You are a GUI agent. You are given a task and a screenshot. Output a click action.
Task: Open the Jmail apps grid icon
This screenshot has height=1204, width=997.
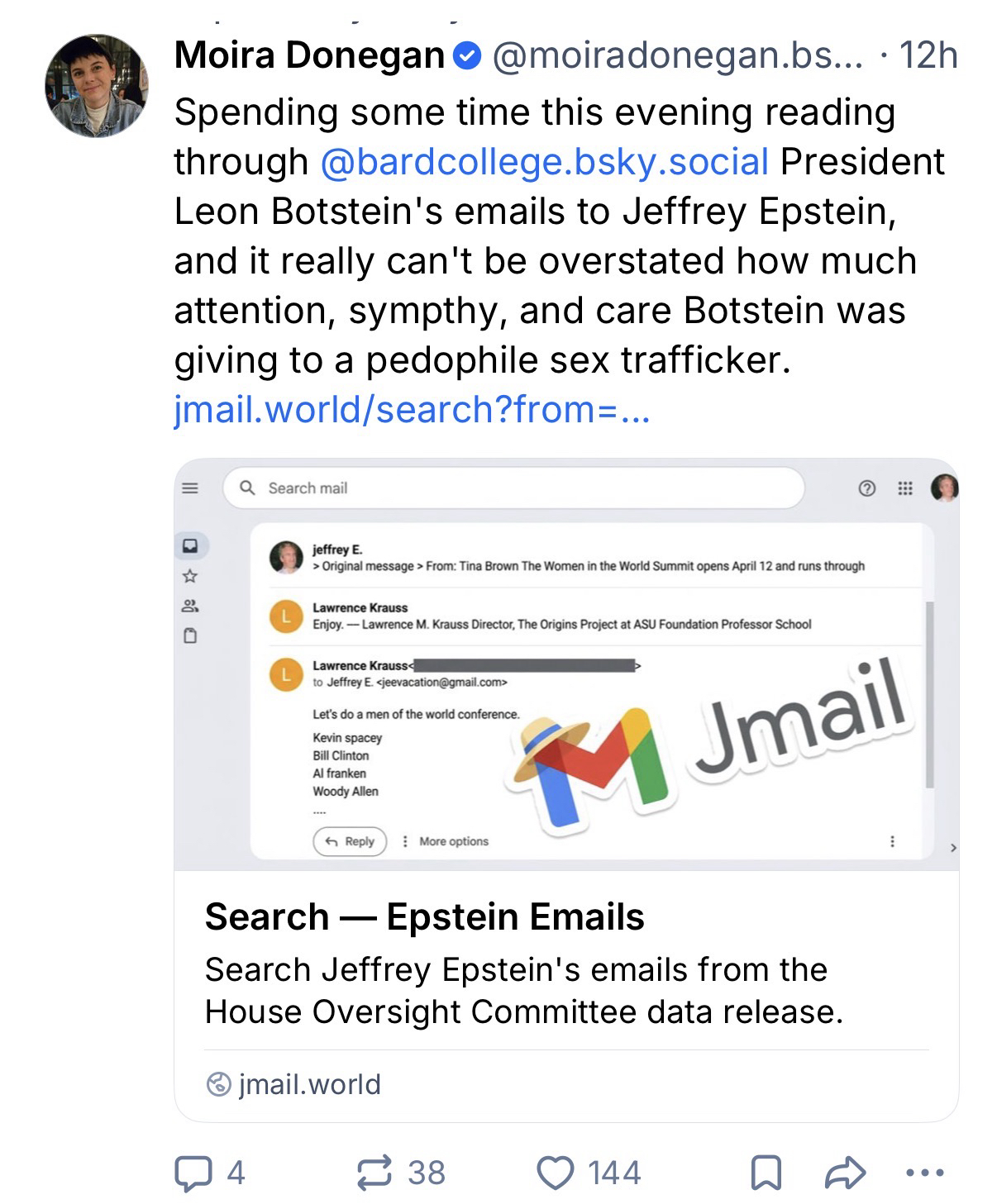click(905, 488)
